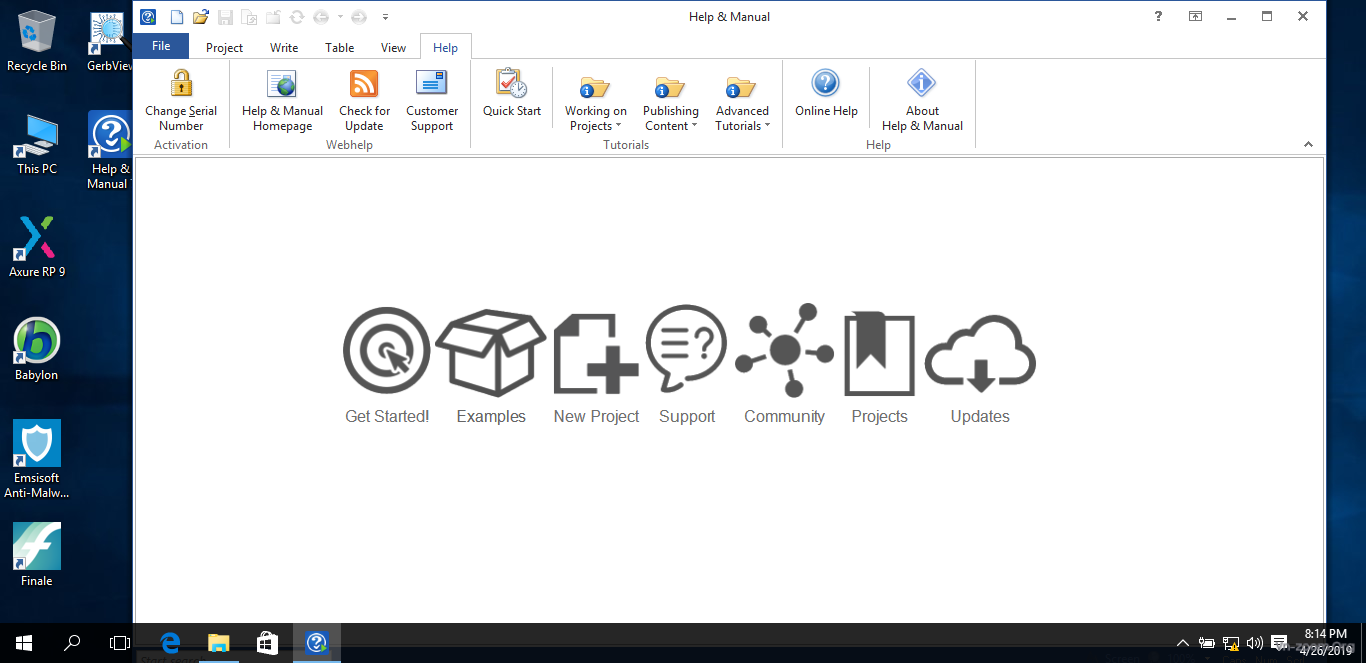Click the battery power tray icon
The width and height of the screenshot is (1366, 663).
[x=1207, y=643]
